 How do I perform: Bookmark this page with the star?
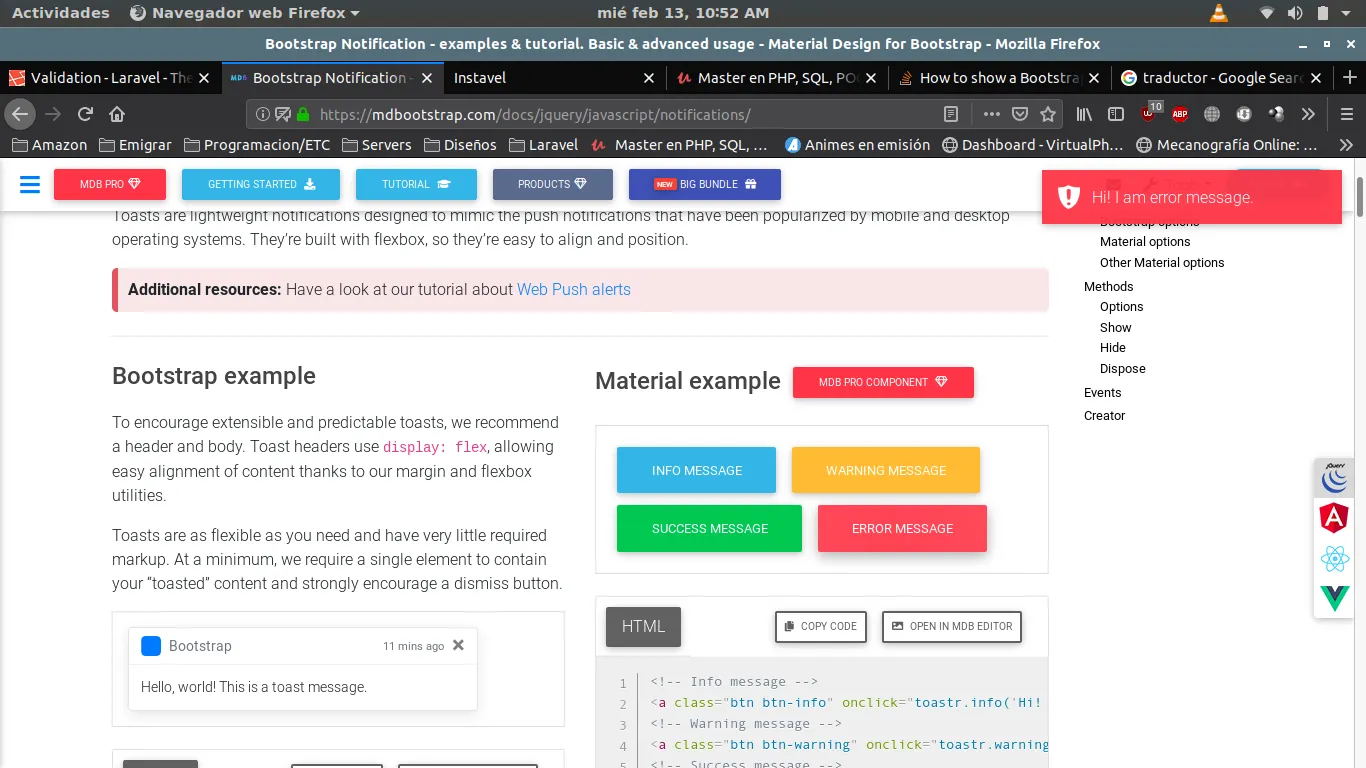[1048, 114]
